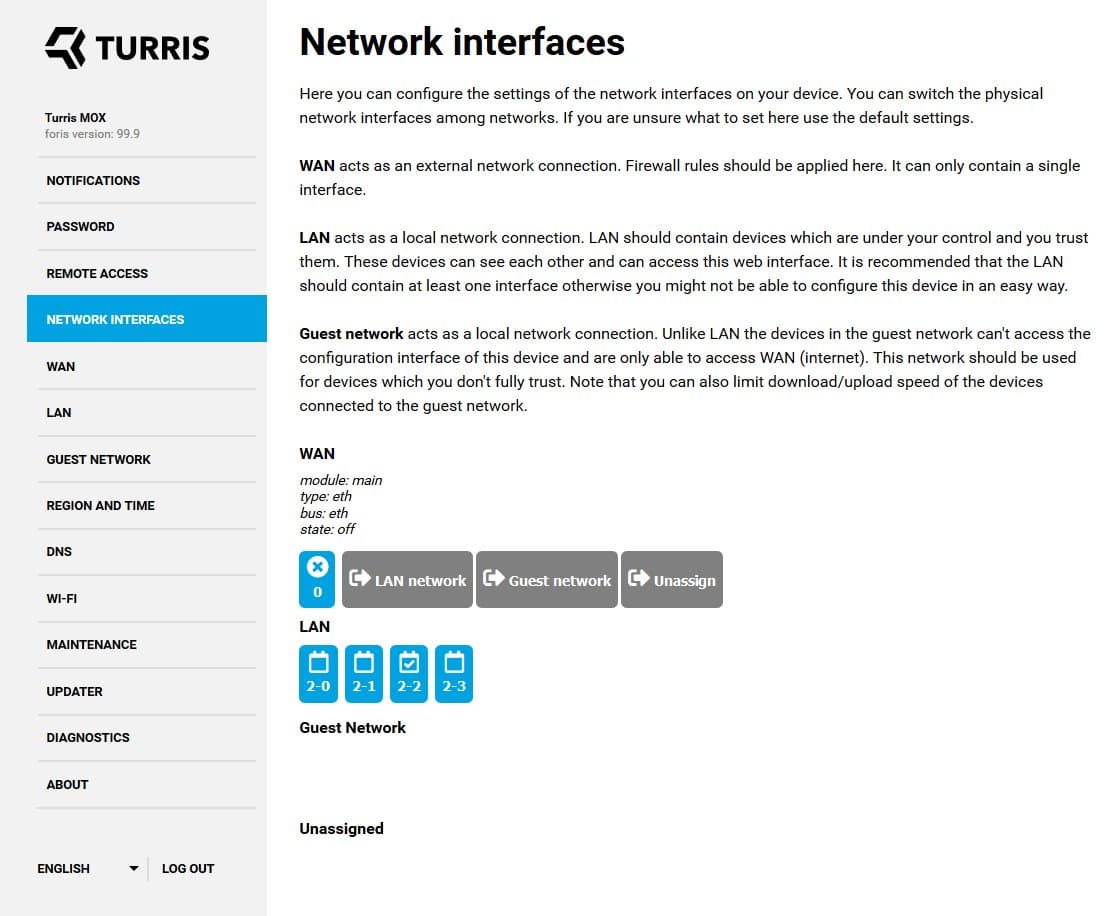Open the Wi-Fi settings page
Viewport: 1105px width, 916px height.
(x=62, y=599)
